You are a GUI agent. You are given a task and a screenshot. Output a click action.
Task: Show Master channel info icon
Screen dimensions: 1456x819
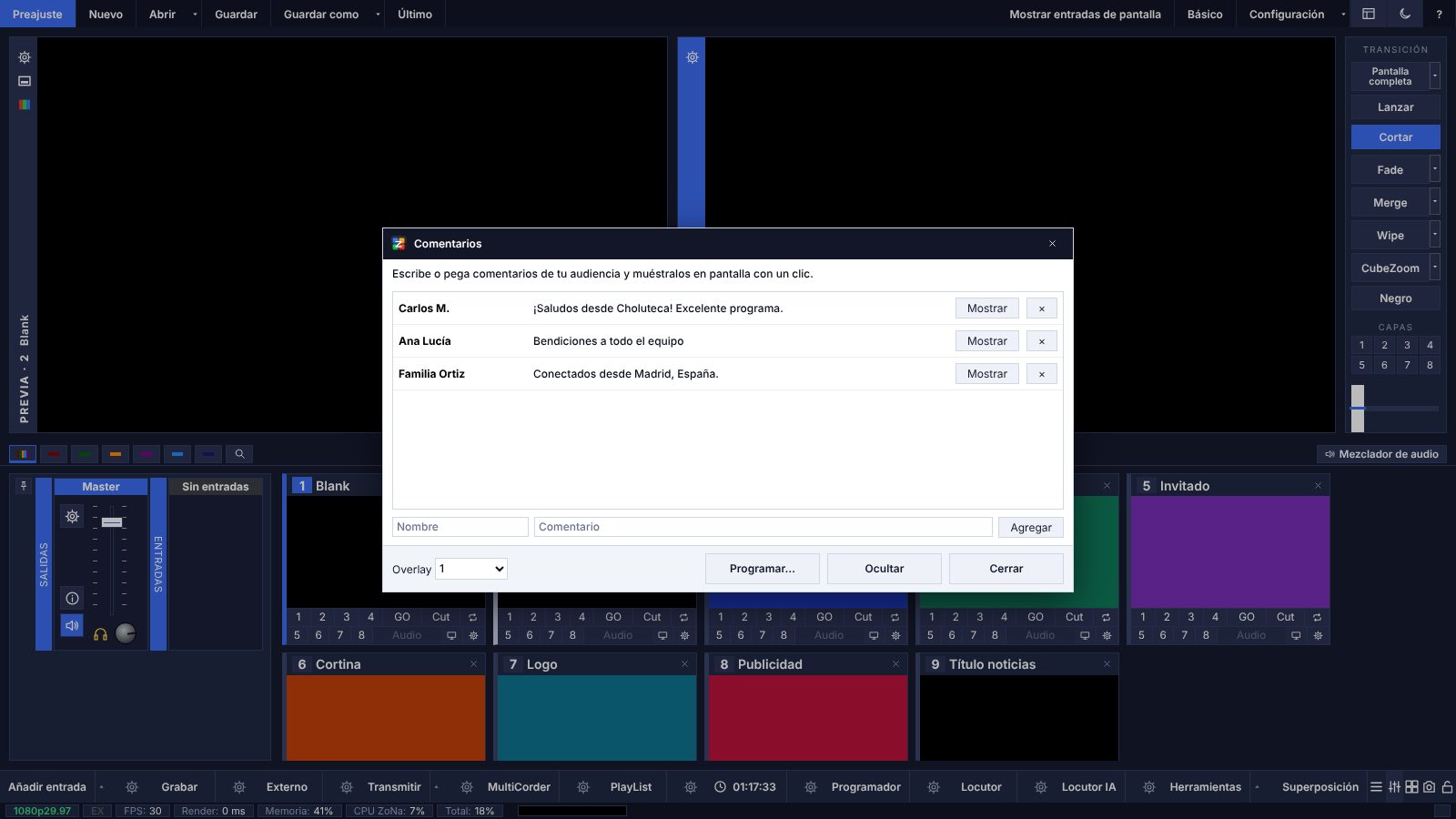[x=73, y=598]
